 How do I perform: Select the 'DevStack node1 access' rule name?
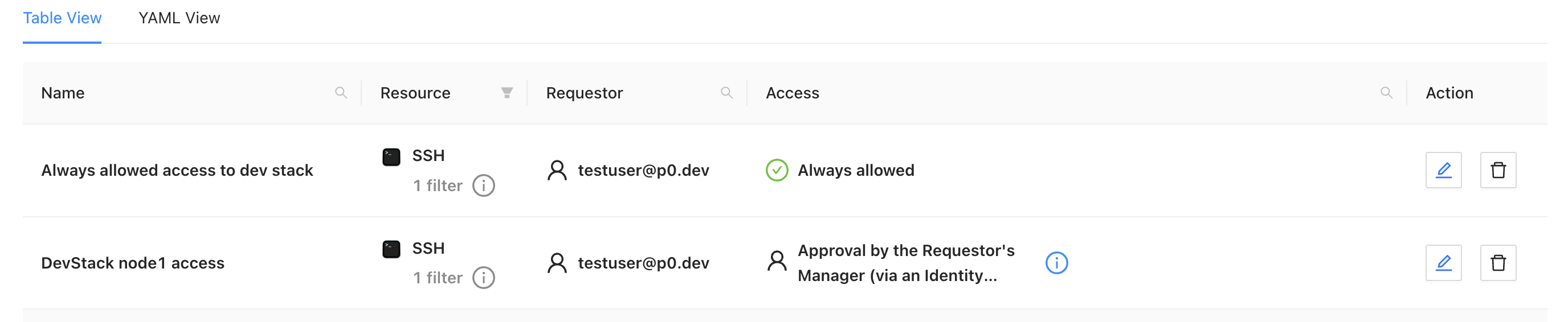tap(133, 263)
